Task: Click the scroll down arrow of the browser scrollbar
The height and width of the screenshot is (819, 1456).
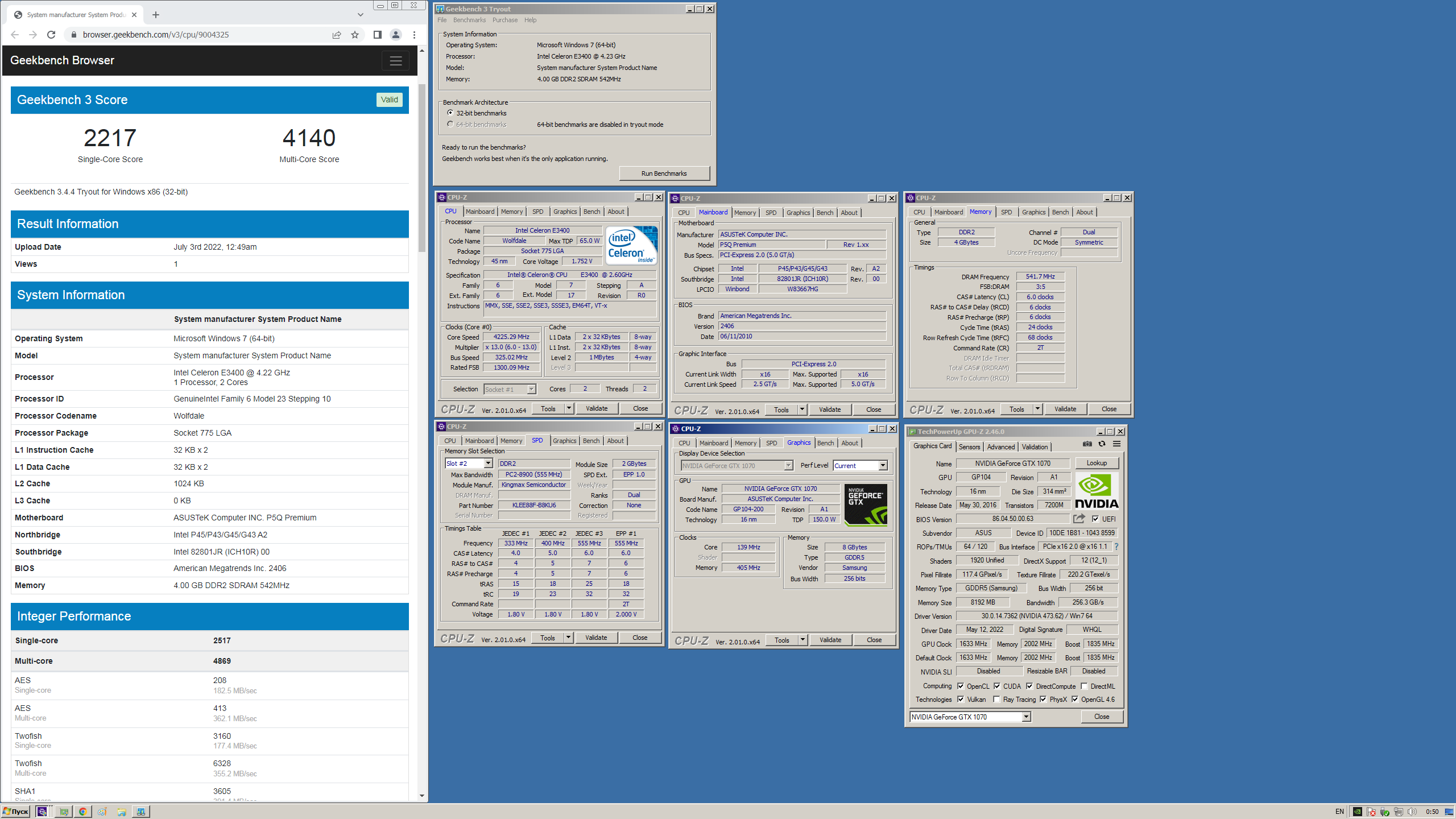Action: [422, 796]
